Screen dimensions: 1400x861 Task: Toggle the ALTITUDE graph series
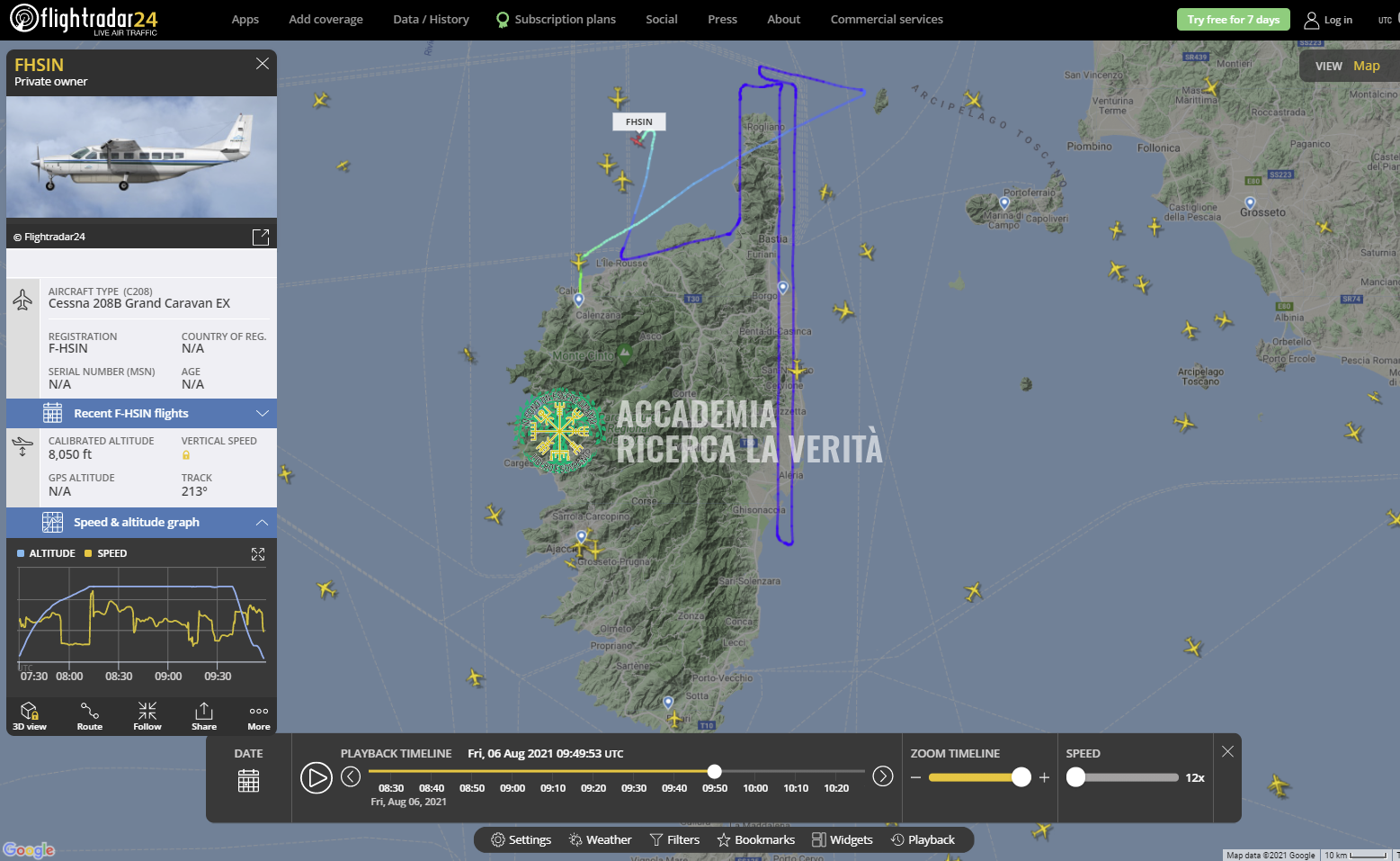[46, 553]
